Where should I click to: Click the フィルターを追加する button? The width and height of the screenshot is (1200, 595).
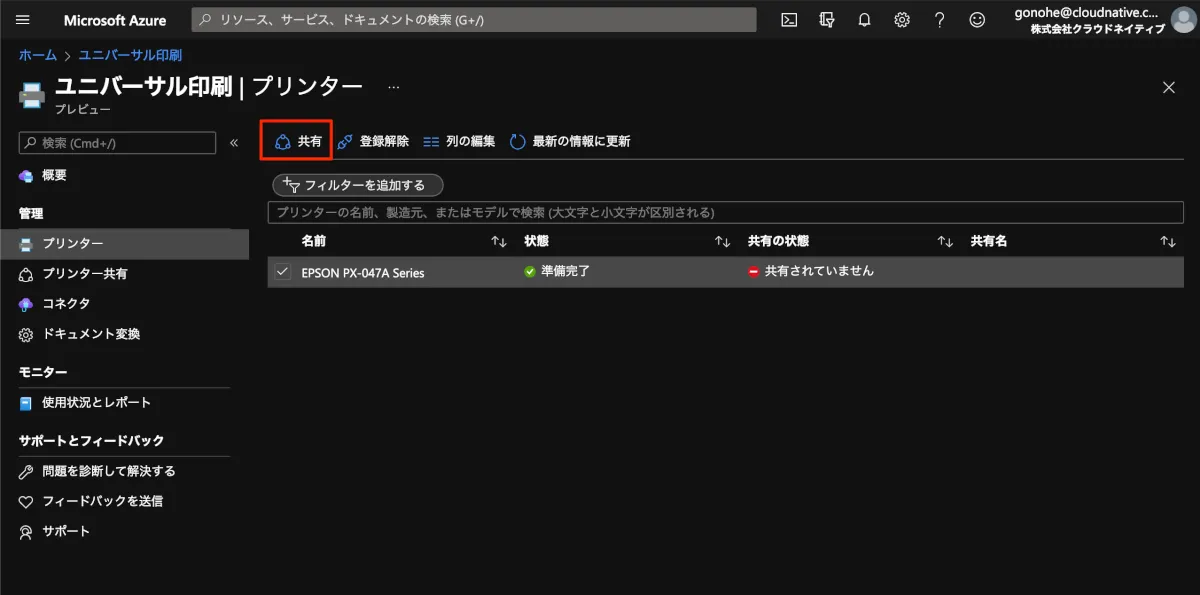click(x=357, y=185)
